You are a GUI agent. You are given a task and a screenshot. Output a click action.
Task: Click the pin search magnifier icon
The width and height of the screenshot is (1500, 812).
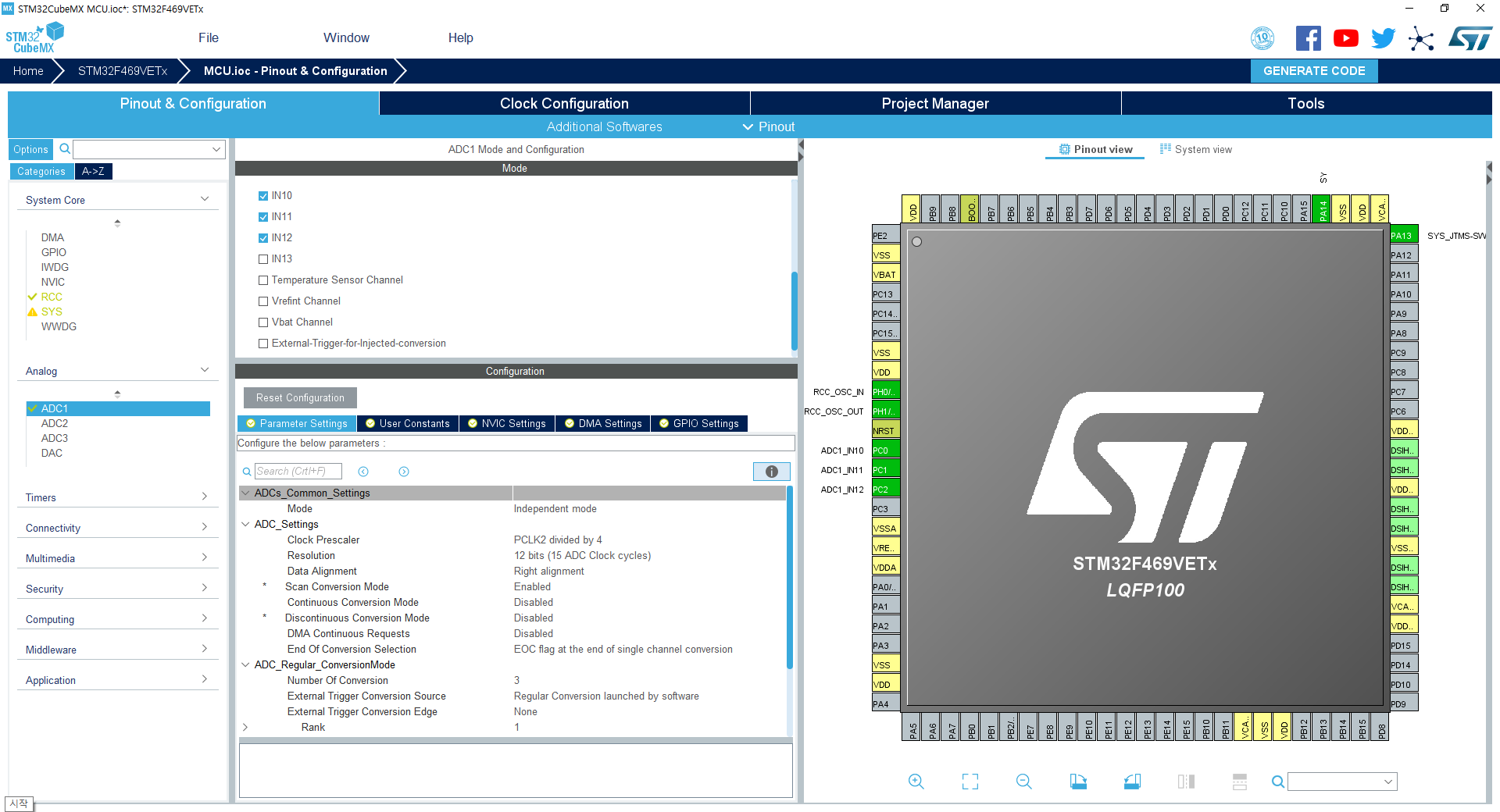(1277, 782)
